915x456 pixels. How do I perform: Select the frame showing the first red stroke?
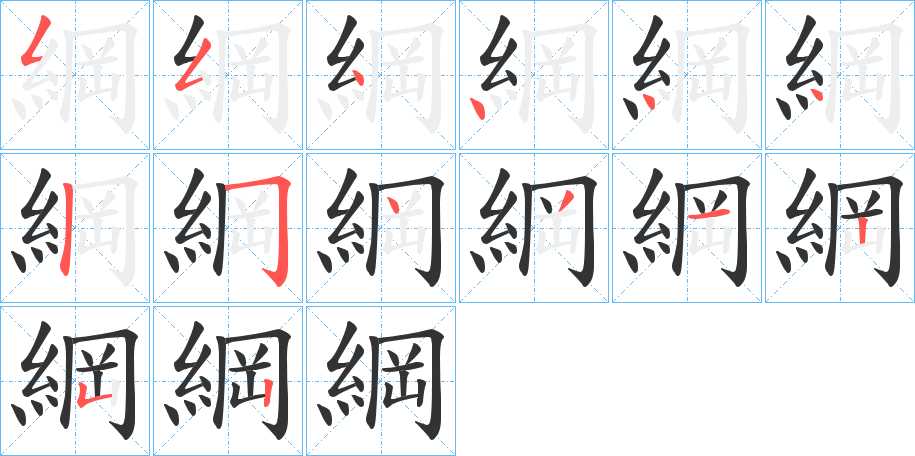(75, 75)
